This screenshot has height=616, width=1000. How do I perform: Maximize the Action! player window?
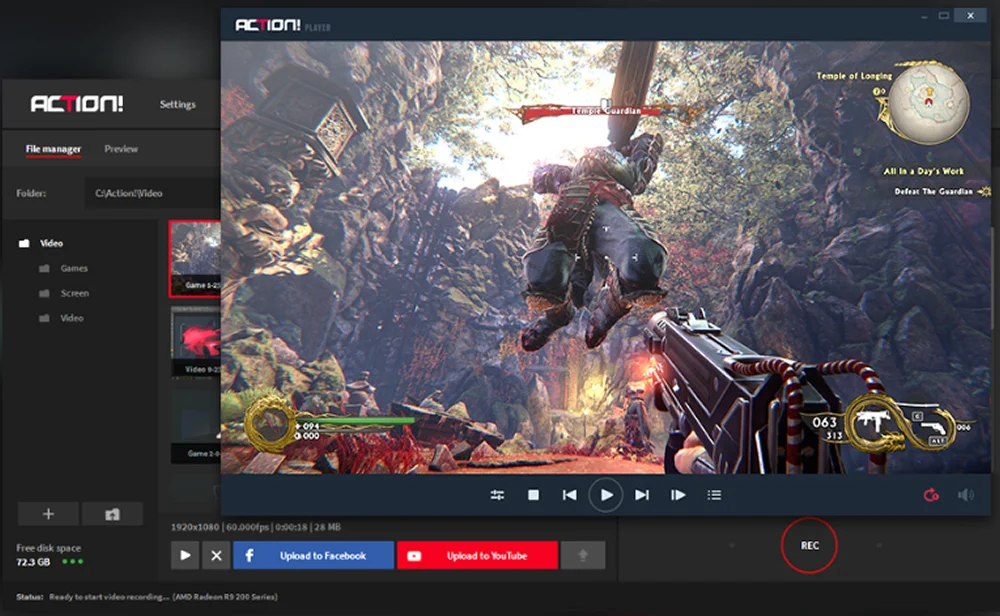tap(944, 16)
